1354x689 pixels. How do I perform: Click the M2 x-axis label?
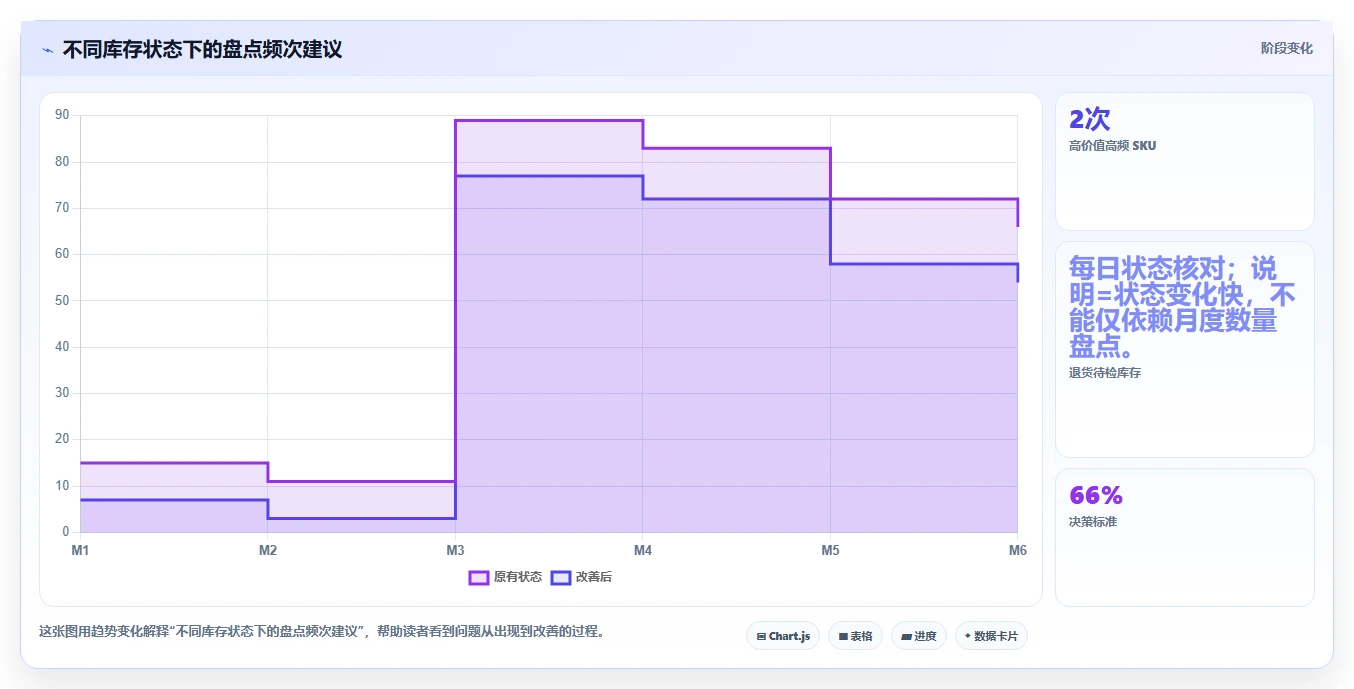tap(268, 550)
